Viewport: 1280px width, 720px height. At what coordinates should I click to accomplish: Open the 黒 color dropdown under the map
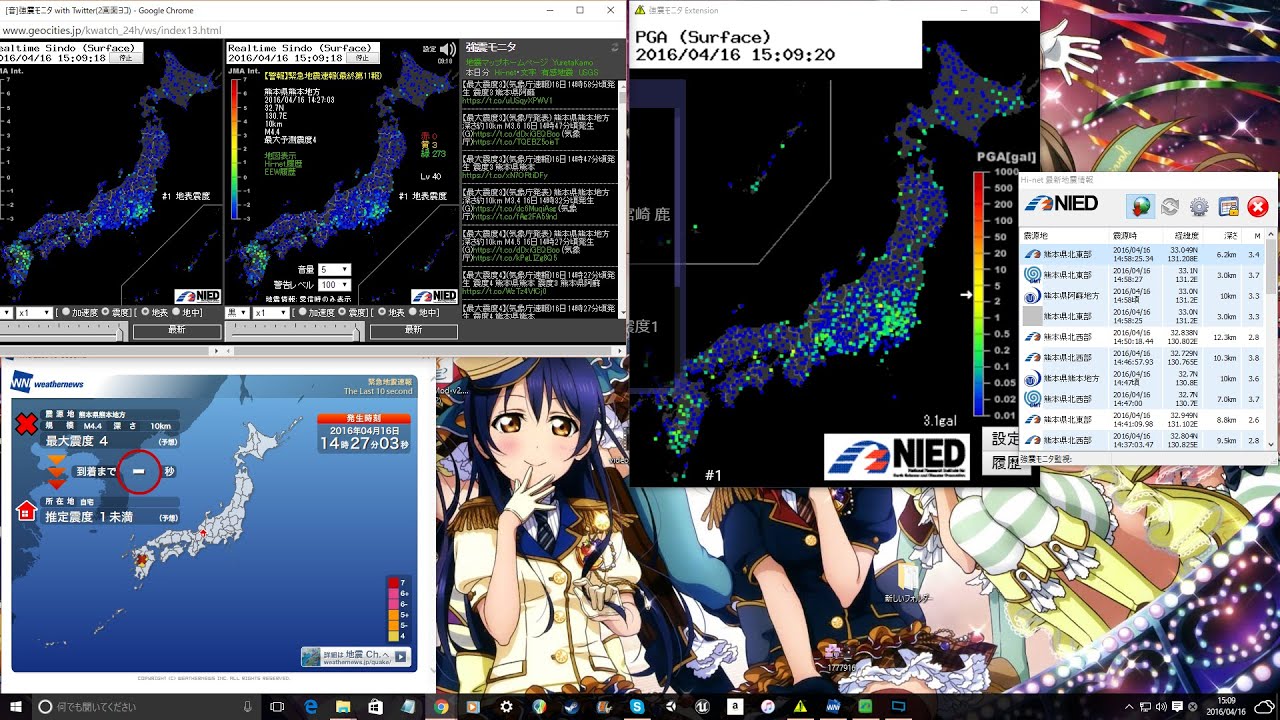click(236, 313)
